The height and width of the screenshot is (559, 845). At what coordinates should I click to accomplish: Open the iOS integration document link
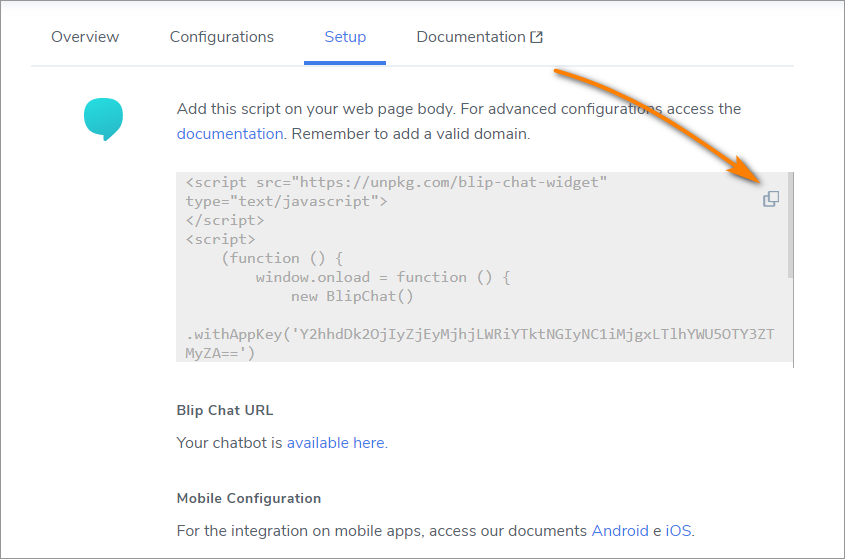pyautogui.click(x=678, y=531)
